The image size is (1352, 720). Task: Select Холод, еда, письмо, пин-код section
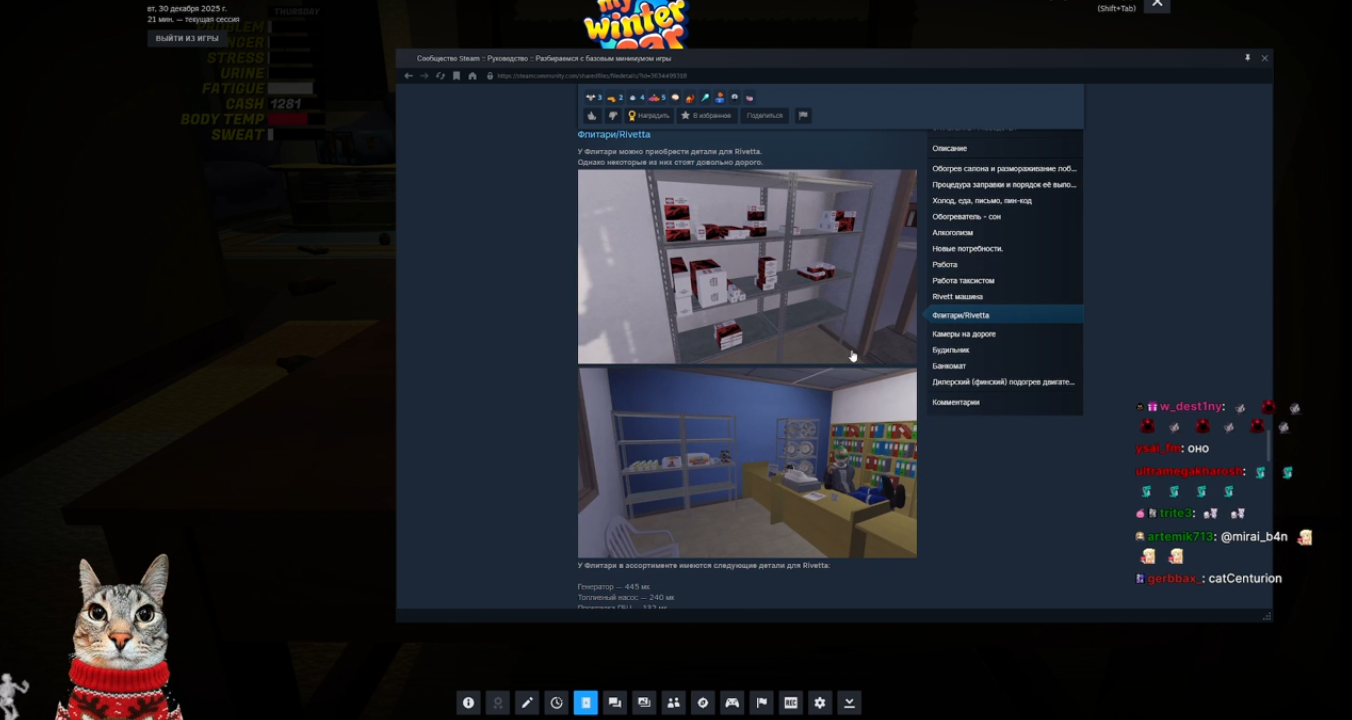982,201
